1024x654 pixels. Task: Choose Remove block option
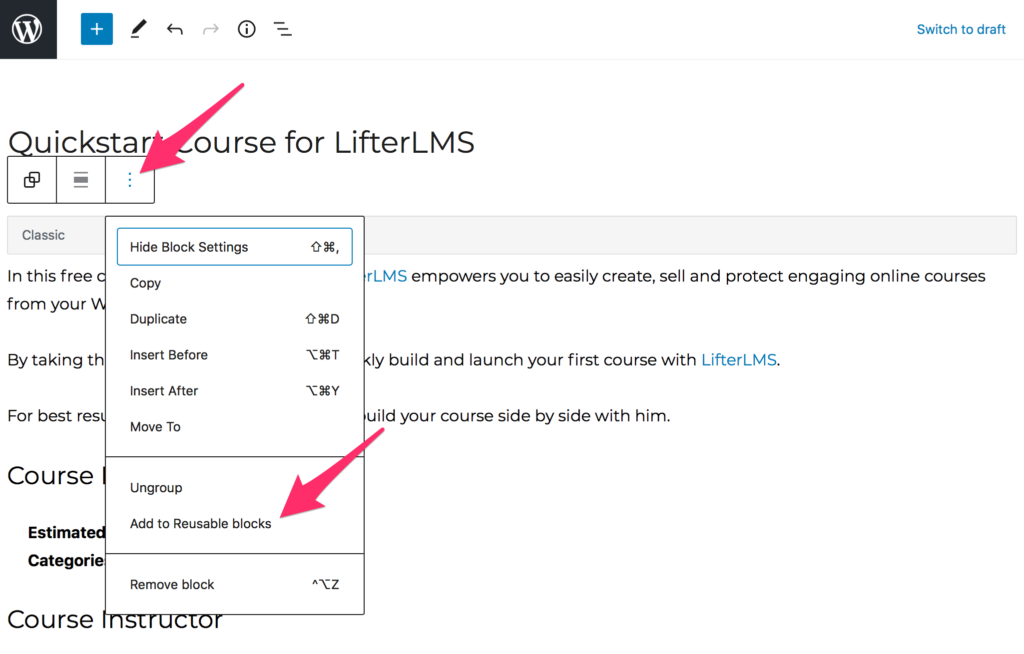234,584
